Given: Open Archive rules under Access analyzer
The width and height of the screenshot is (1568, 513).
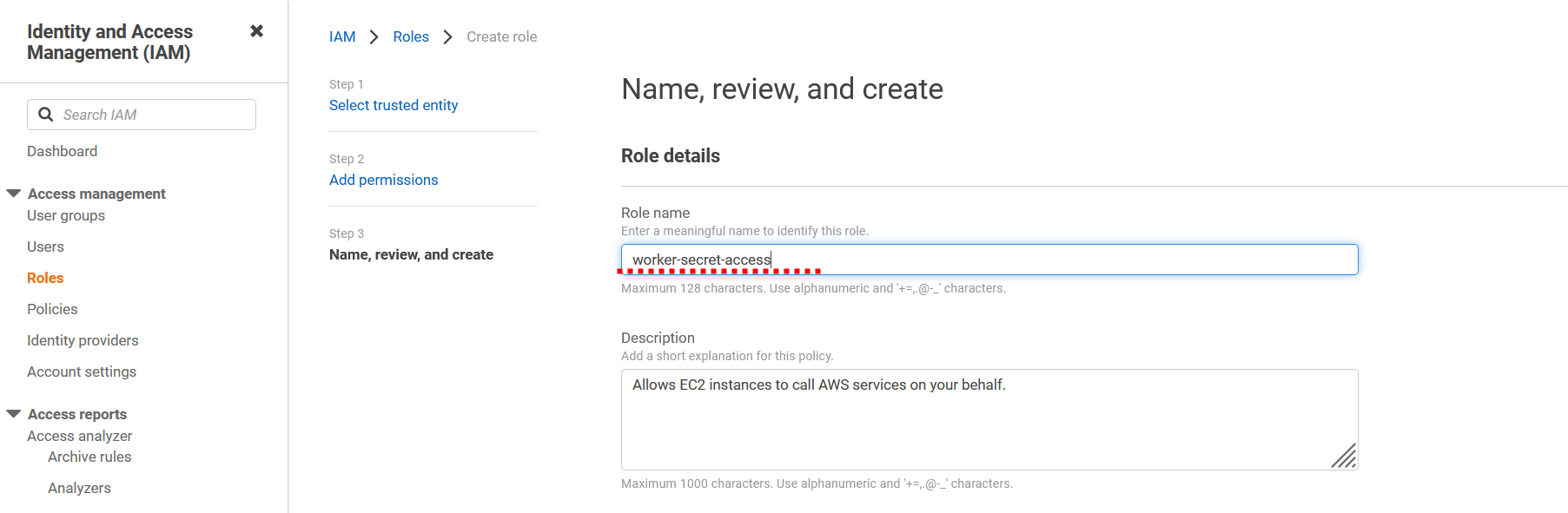Looking at the screenshot, I should [89, 457].
